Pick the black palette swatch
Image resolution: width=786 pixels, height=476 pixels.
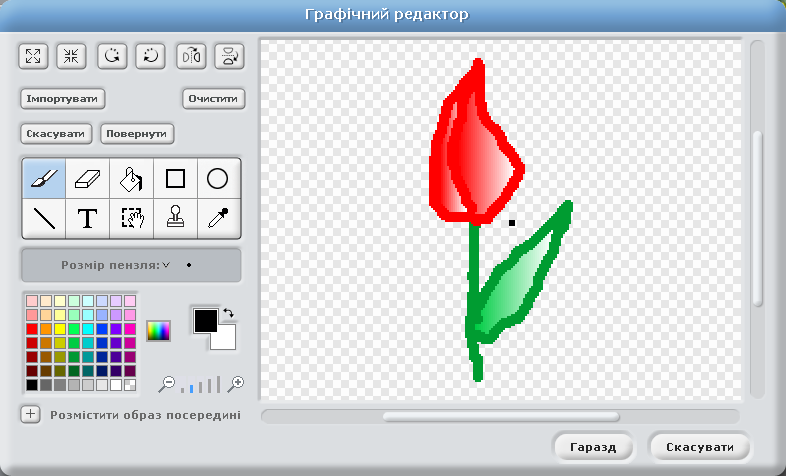tap(32, 385)
